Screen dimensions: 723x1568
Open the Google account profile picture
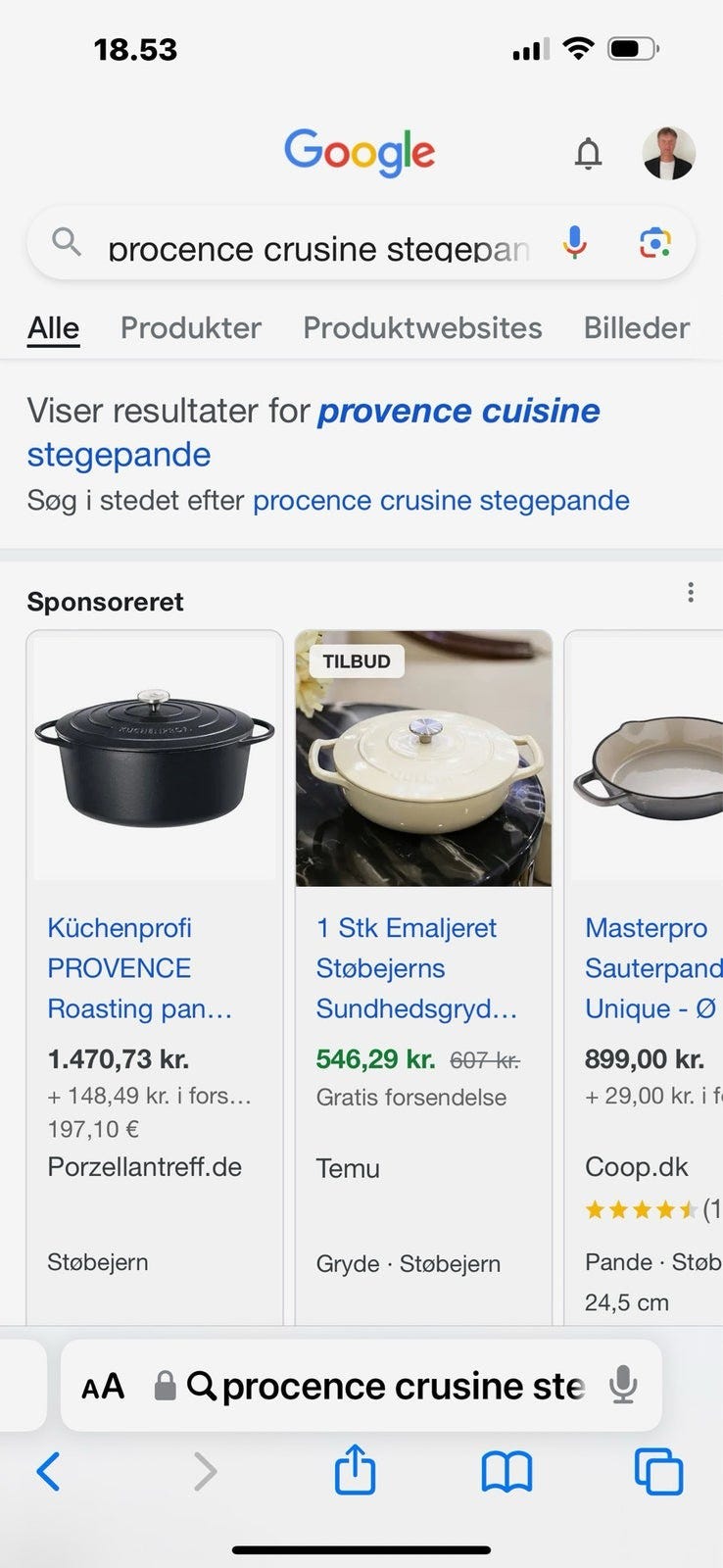[668, 154]
